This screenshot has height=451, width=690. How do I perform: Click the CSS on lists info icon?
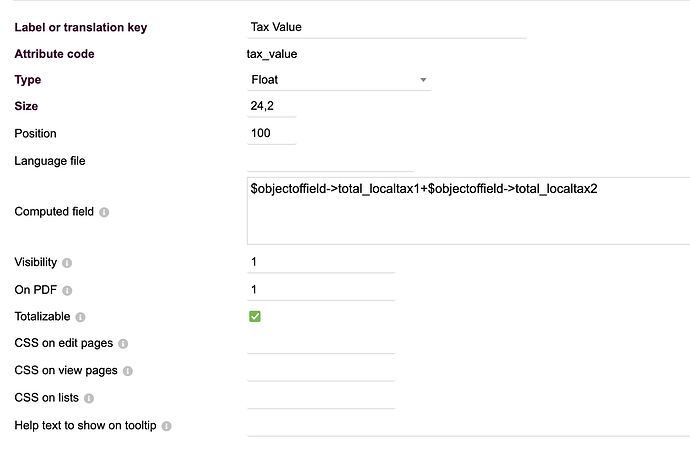[x=87, y=398]
